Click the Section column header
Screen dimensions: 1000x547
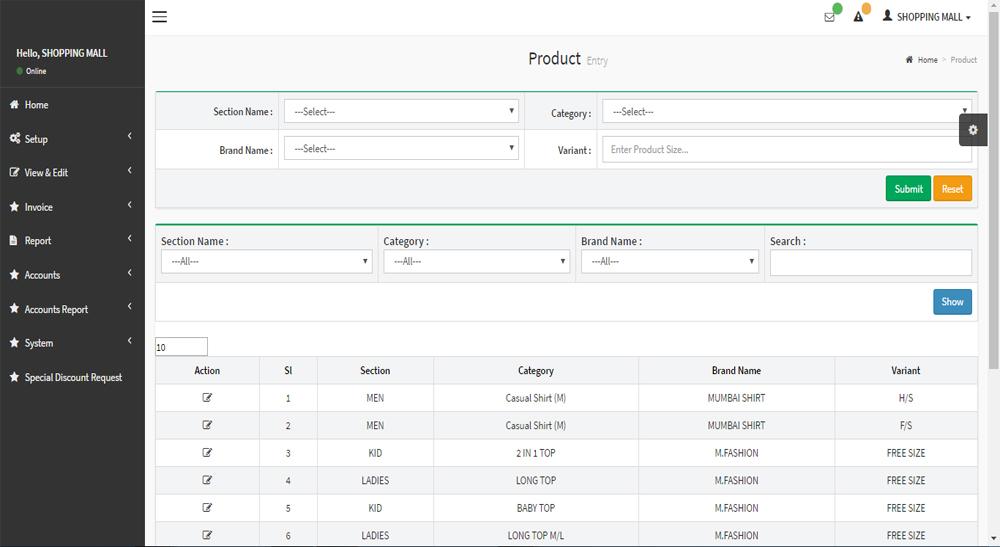coord(375,370)
